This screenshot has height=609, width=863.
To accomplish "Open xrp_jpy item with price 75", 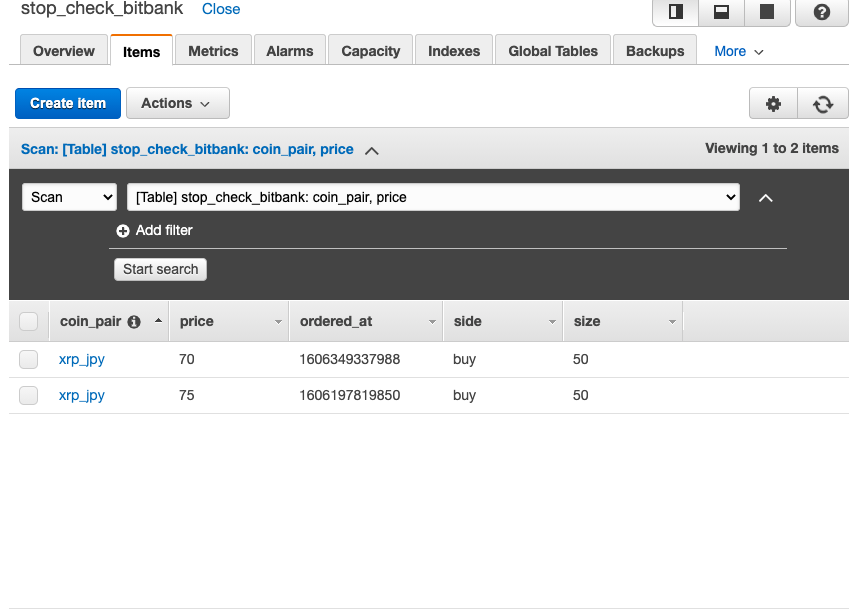I will (82, 396).
